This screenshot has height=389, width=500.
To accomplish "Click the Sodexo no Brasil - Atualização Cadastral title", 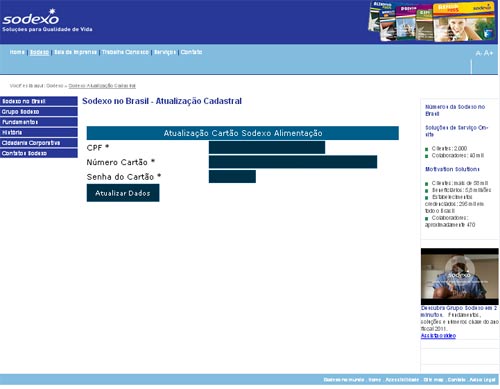I will point(162,101).
